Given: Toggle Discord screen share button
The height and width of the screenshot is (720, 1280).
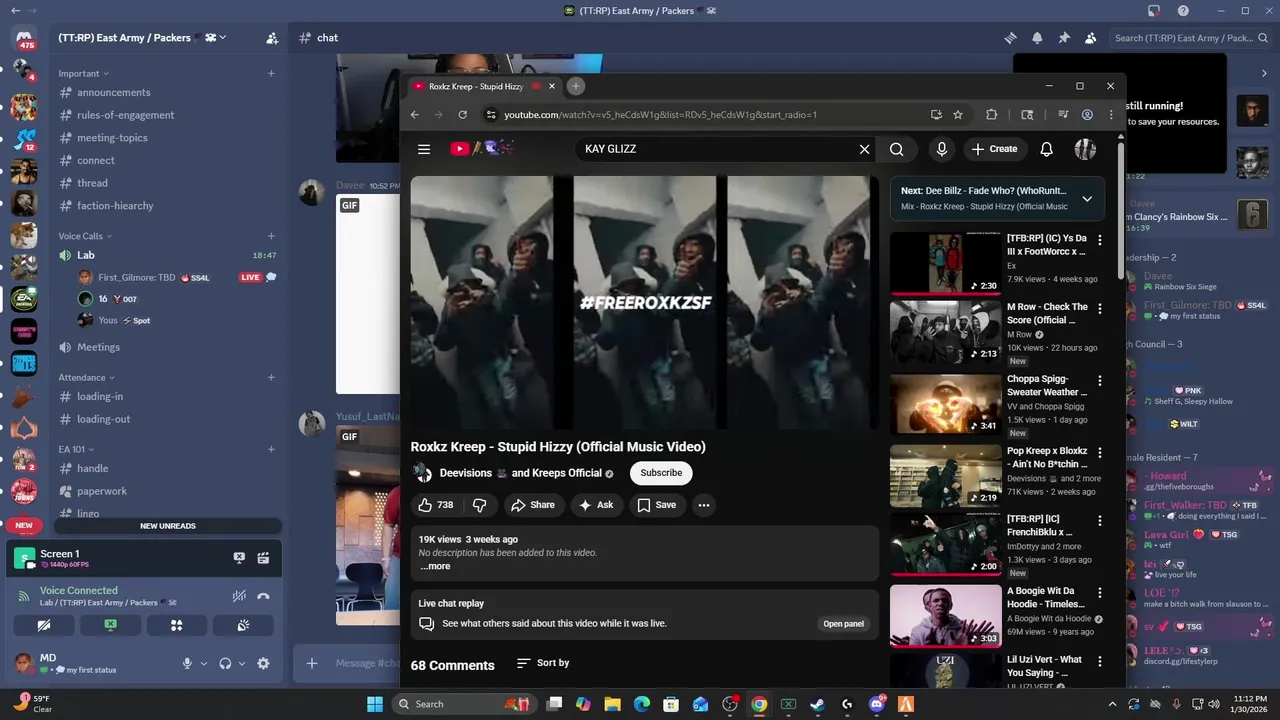Looking at the screenshot, I should 110,625.
